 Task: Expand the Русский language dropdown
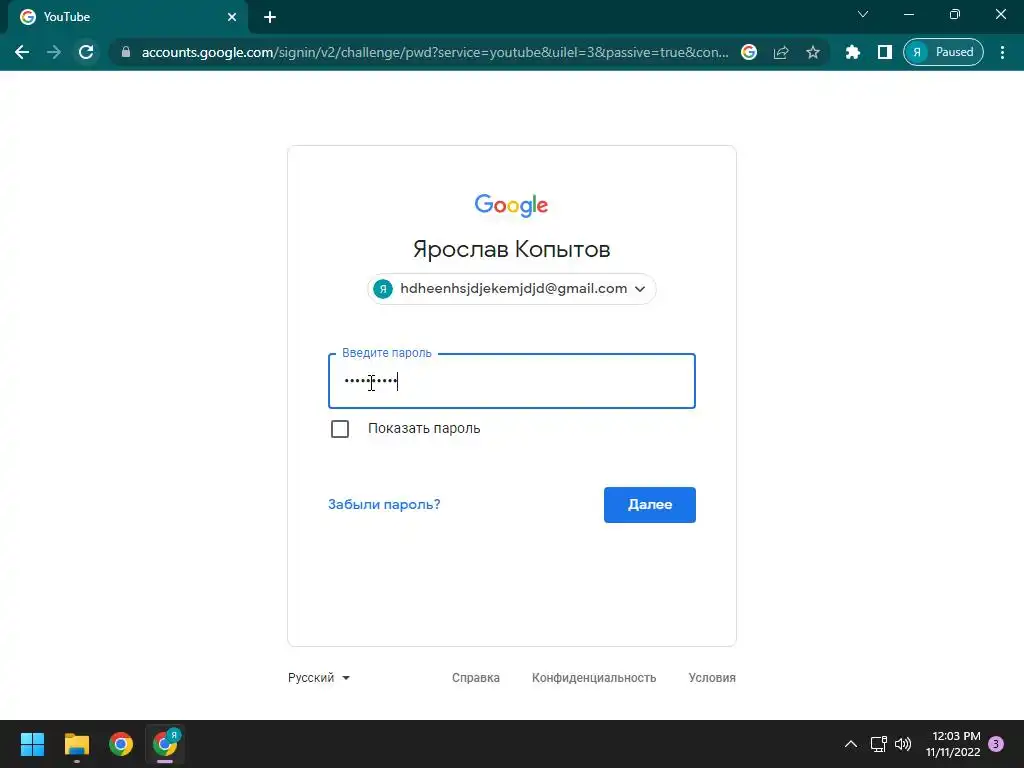click(319, 678)
